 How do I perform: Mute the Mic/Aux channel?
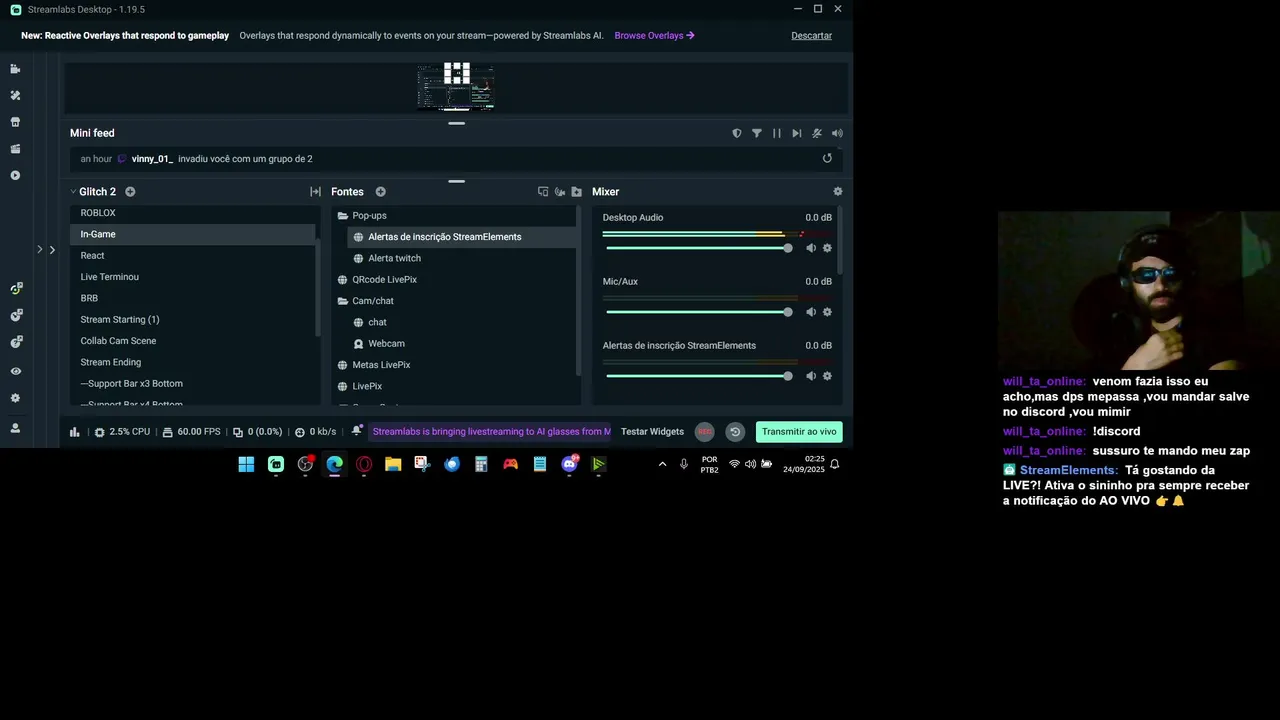[811, 312]
